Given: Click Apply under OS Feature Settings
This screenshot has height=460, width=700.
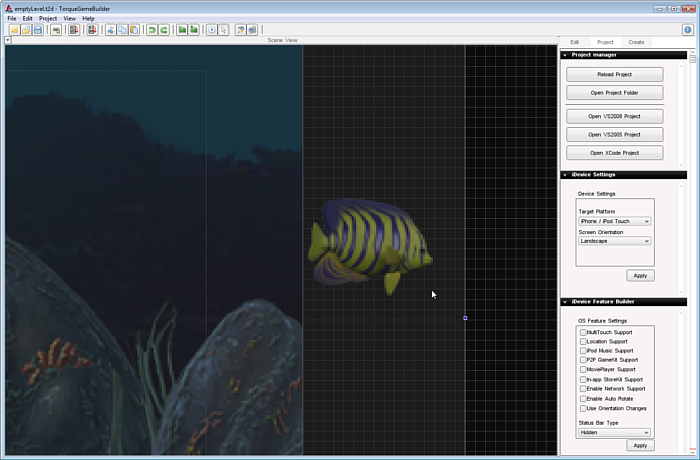Looking at the screenshot, I should point(640,445).
